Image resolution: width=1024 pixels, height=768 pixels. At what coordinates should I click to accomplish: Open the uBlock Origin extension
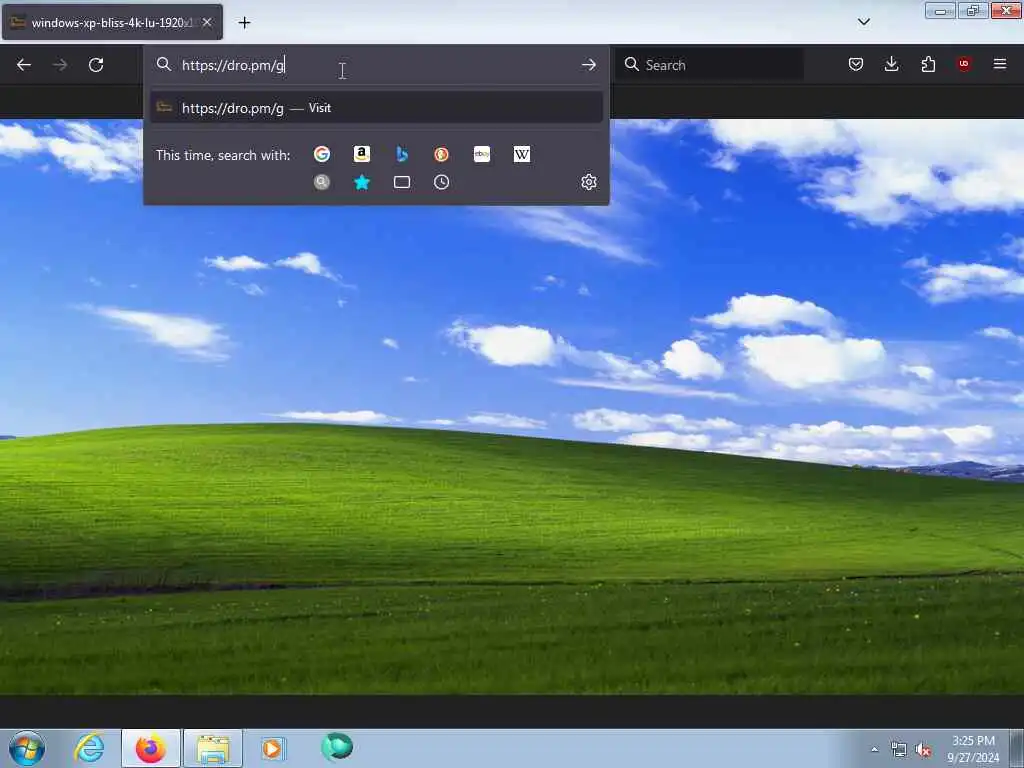pyautogui.click(x=964, y=64)
